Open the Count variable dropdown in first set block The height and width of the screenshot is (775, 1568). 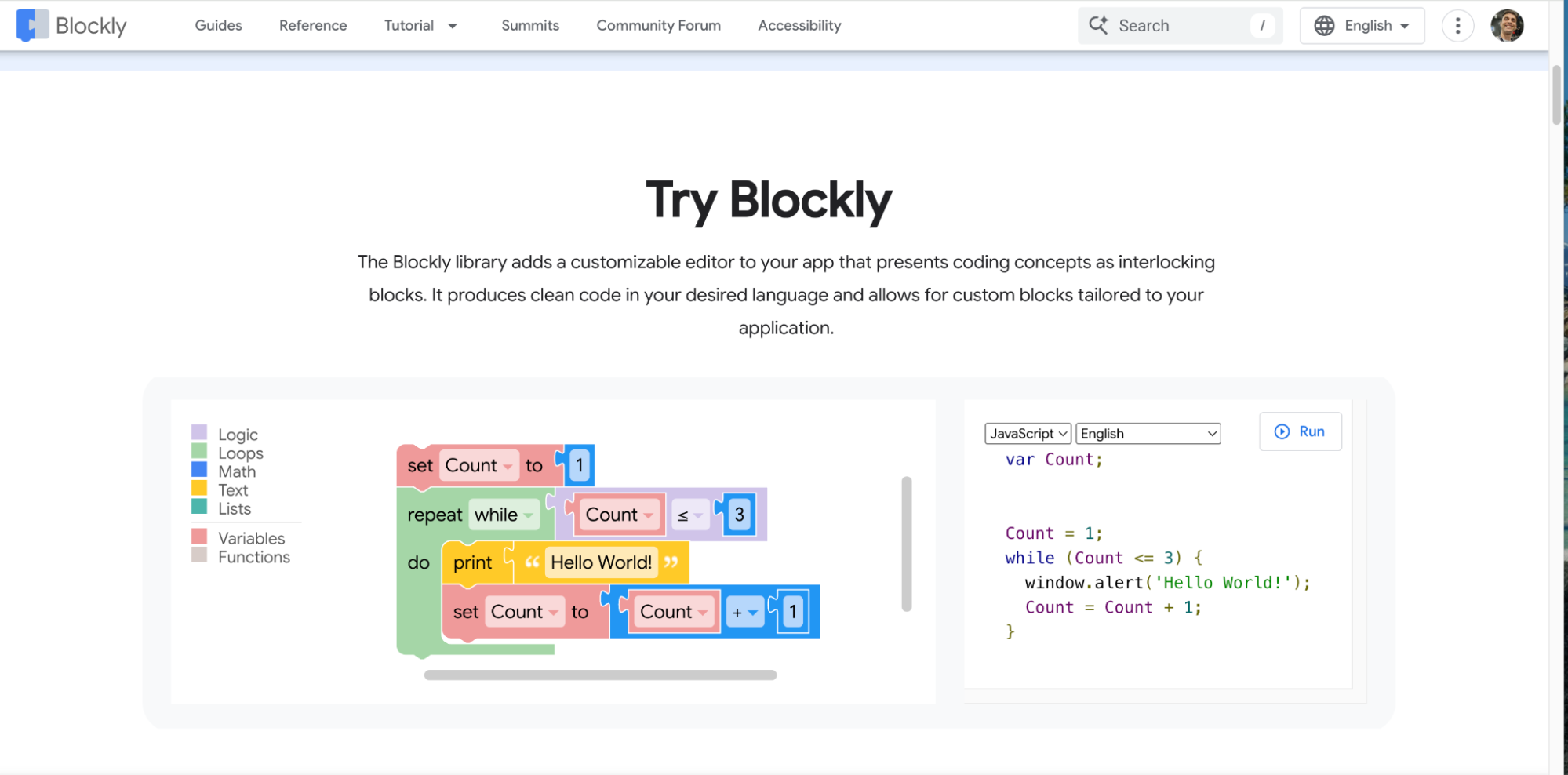click(478, 465)
